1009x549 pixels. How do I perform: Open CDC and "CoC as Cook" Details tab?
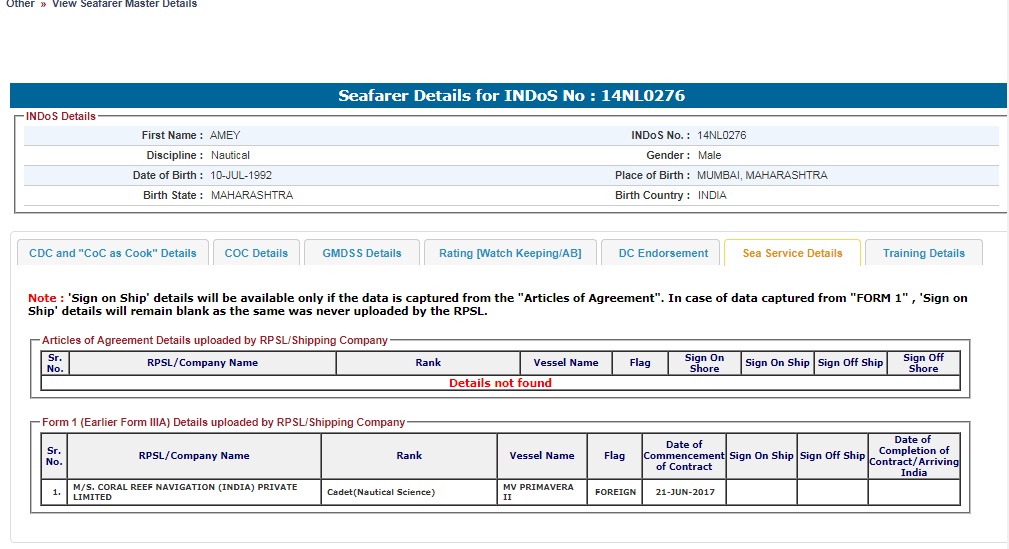tap(112, 253)
